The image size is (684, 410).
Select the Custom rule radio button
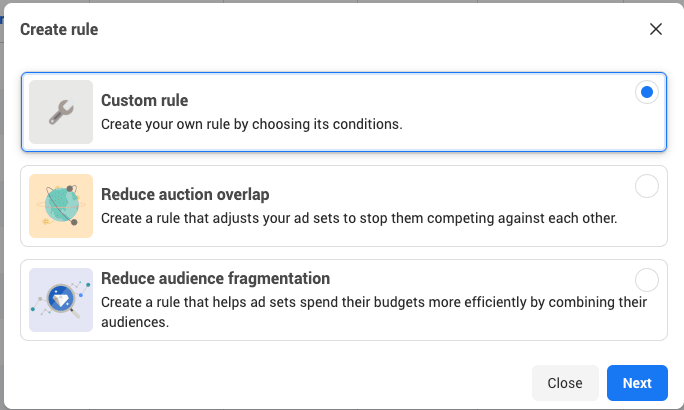[x=646, y=92]
